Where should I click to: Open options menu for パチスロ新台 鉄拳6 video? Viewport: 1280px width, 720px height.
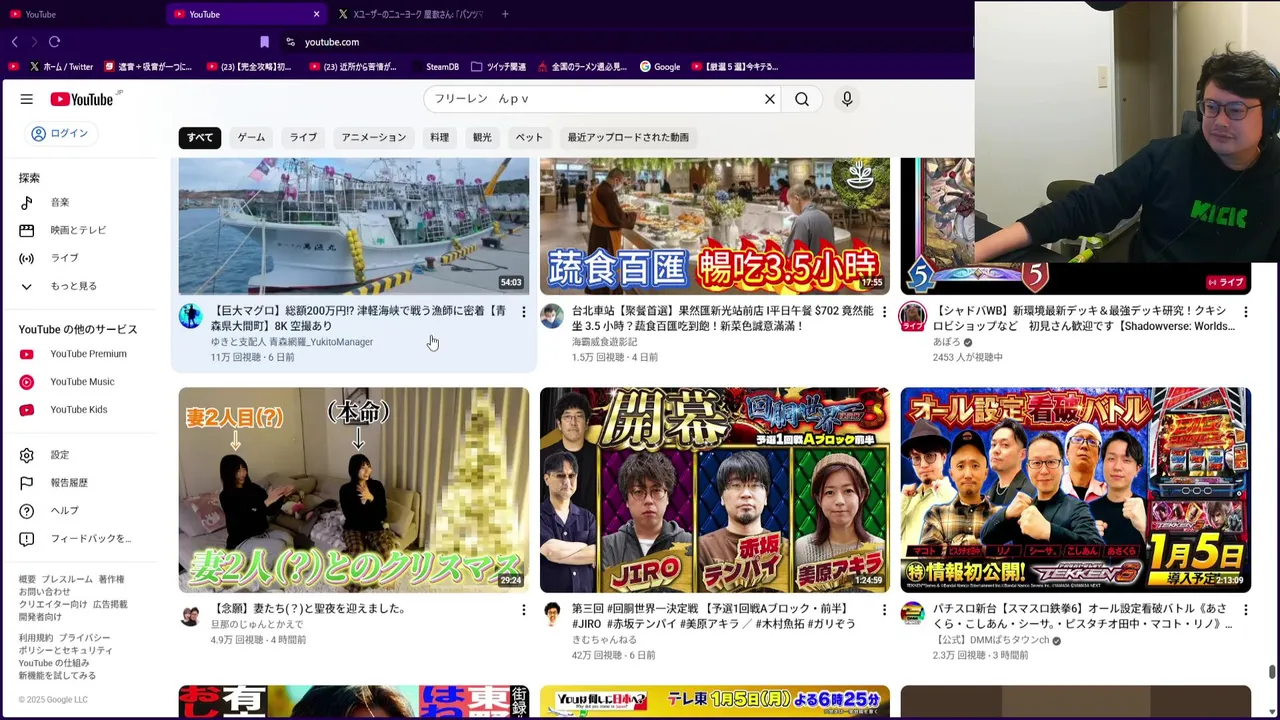tap(1245, 610)
